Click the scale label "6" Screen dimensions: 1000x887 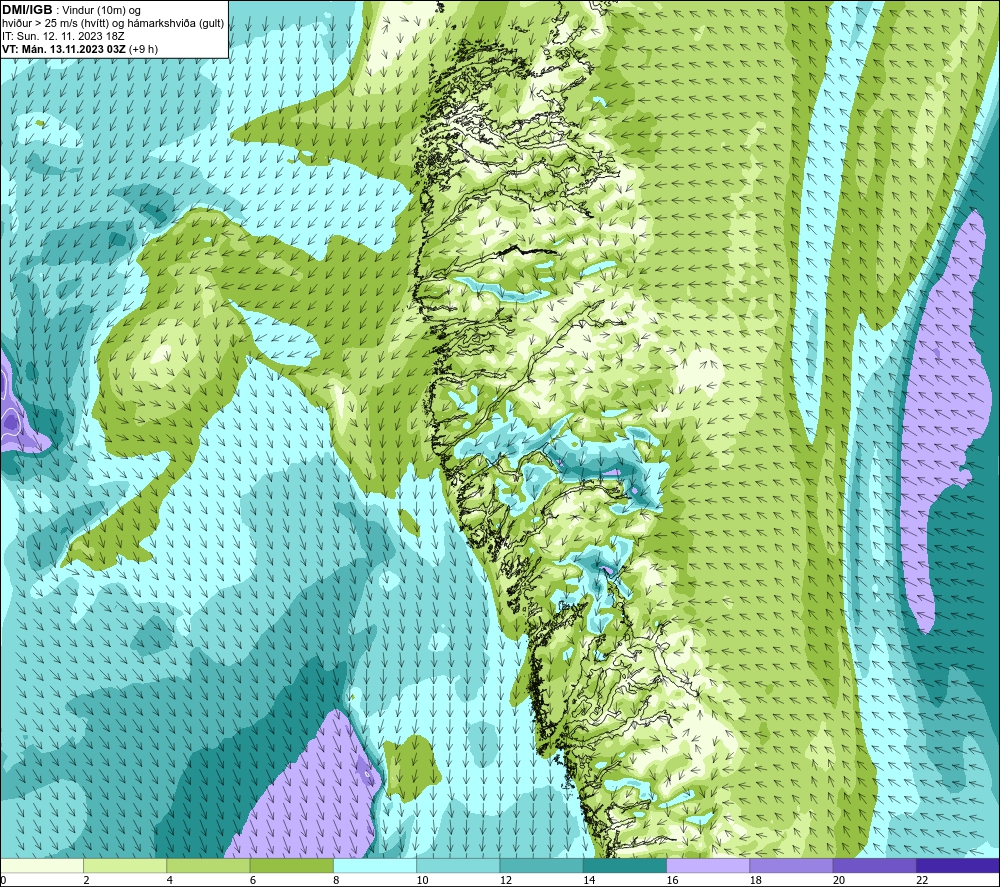[253, 881]
